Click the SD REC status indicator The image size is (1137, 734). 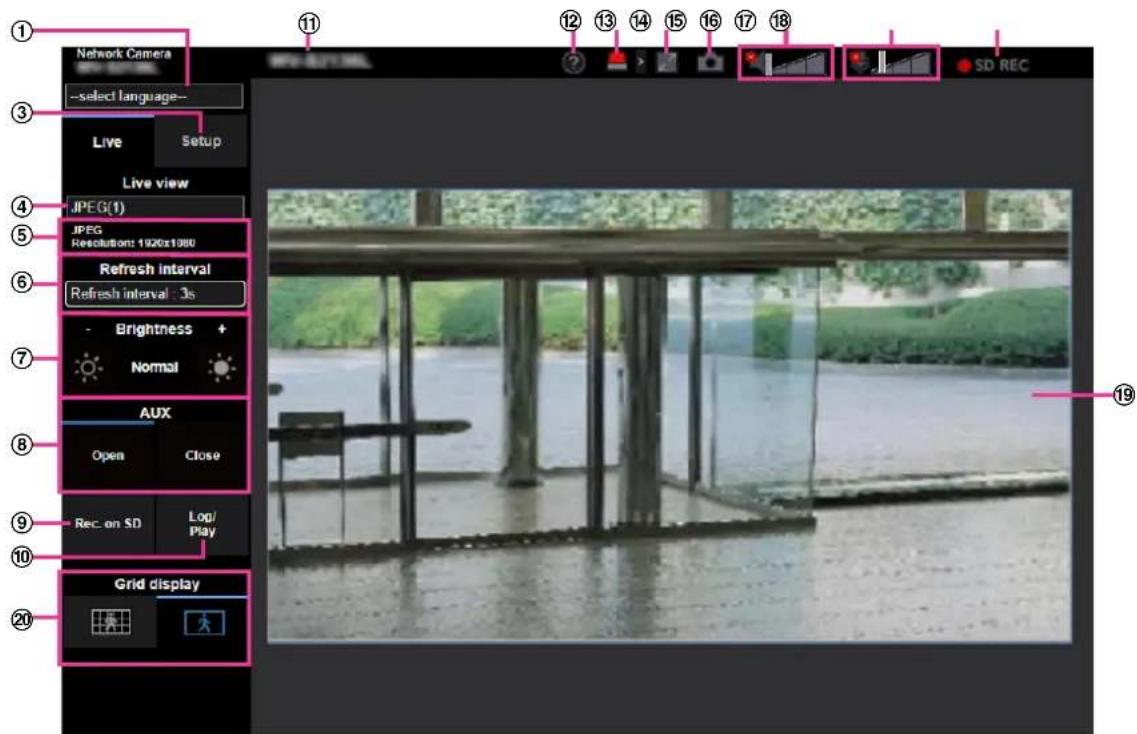point(993,65)
